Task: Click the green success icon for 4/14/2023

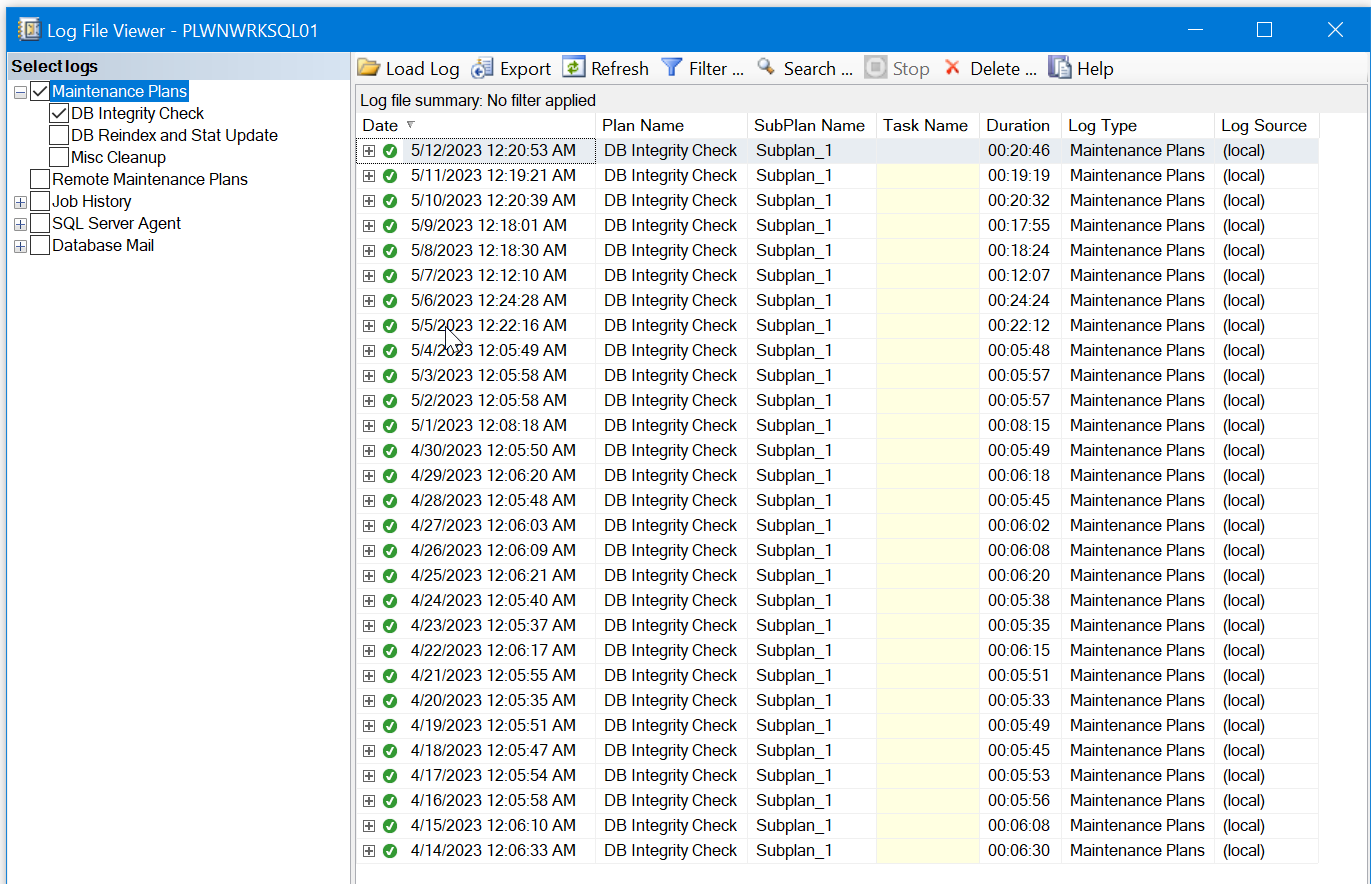Action: coord(390,851)
